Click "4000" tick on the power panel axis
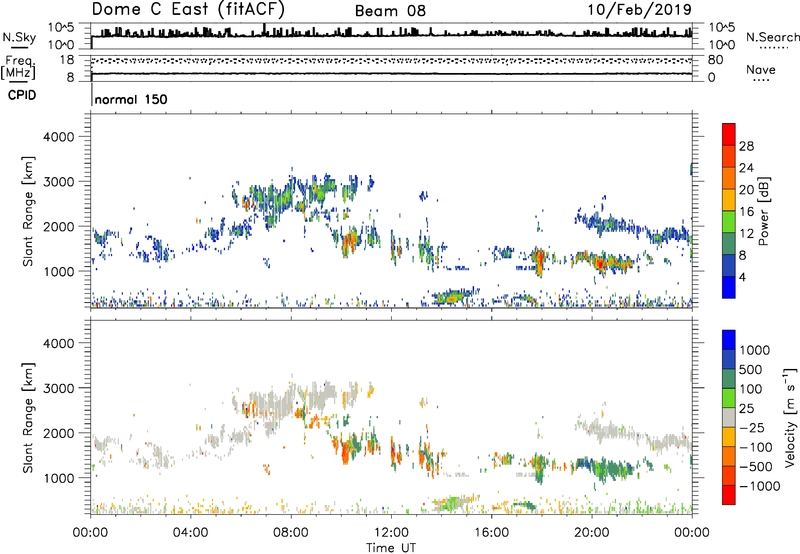 point(59,137)
